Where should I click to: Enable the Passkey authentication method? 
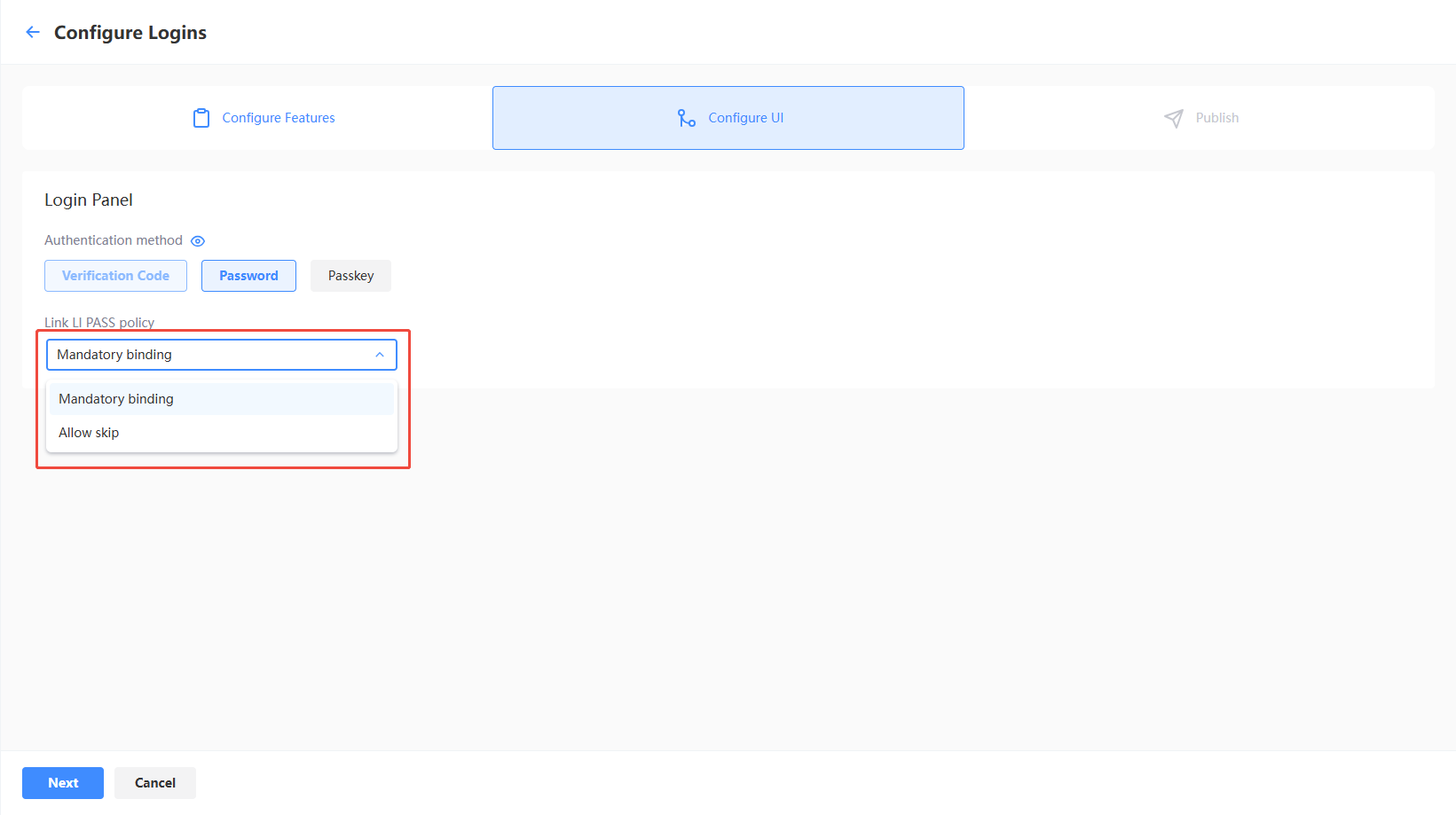pyautogui.click(x=350, y=276)
